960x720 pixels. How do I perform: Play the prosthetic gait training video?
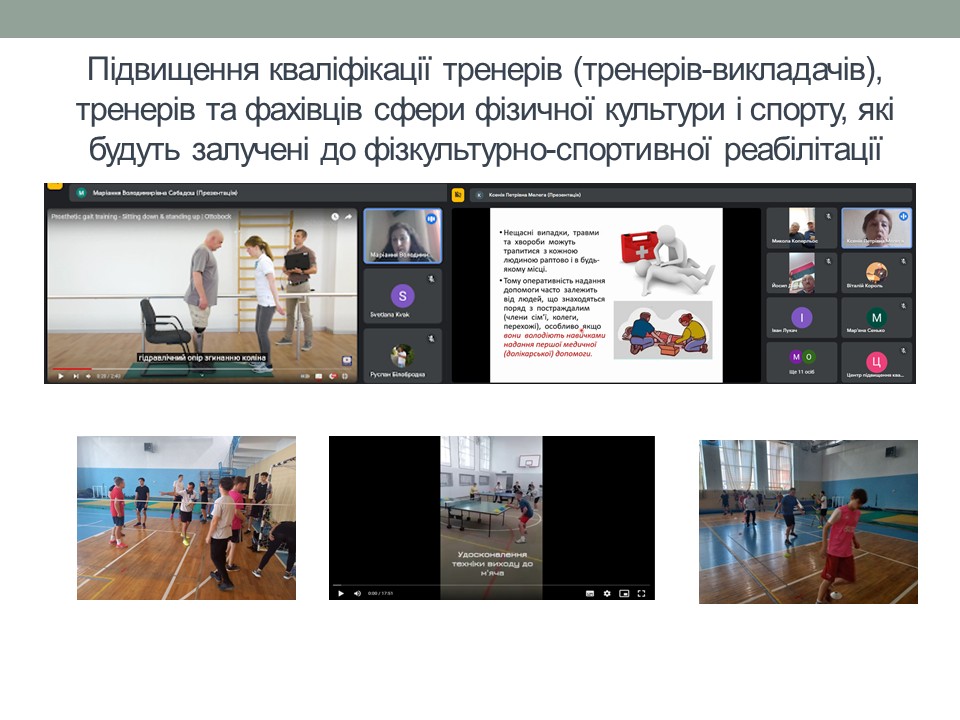tap(61, 376)
